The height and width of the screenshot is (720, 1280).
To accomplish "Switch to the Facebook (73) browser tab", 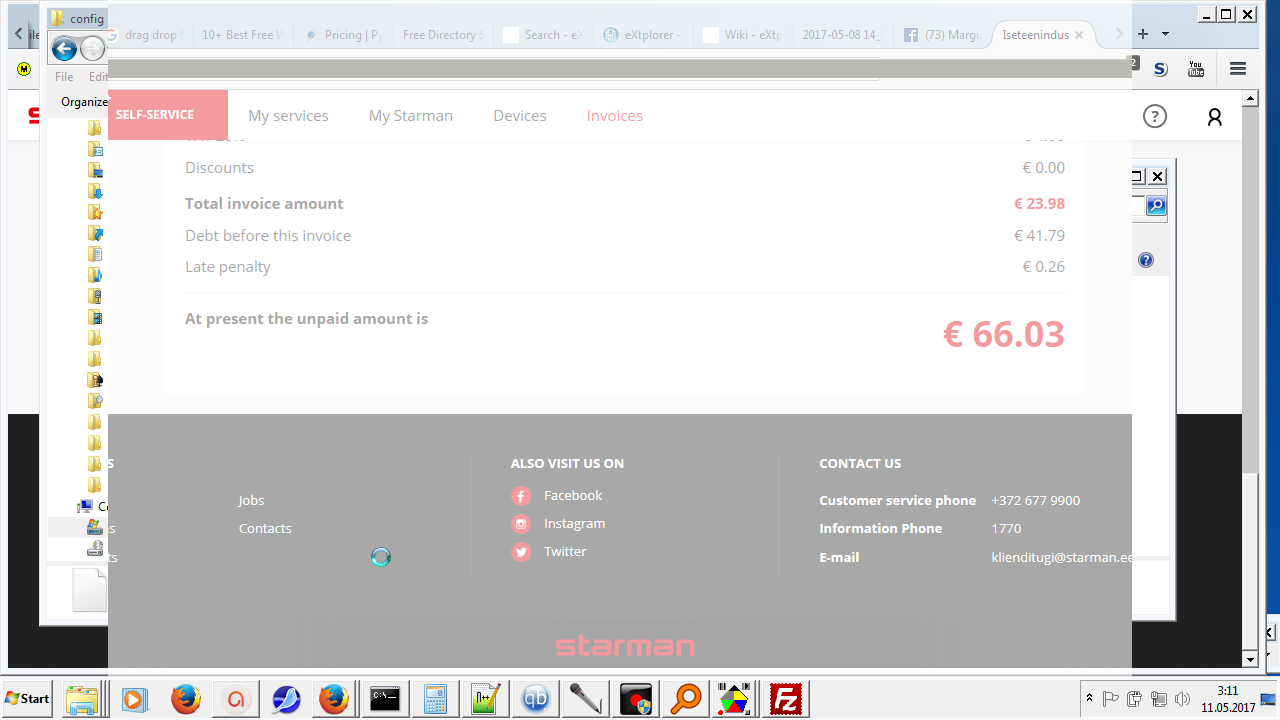I will (942, 35).
